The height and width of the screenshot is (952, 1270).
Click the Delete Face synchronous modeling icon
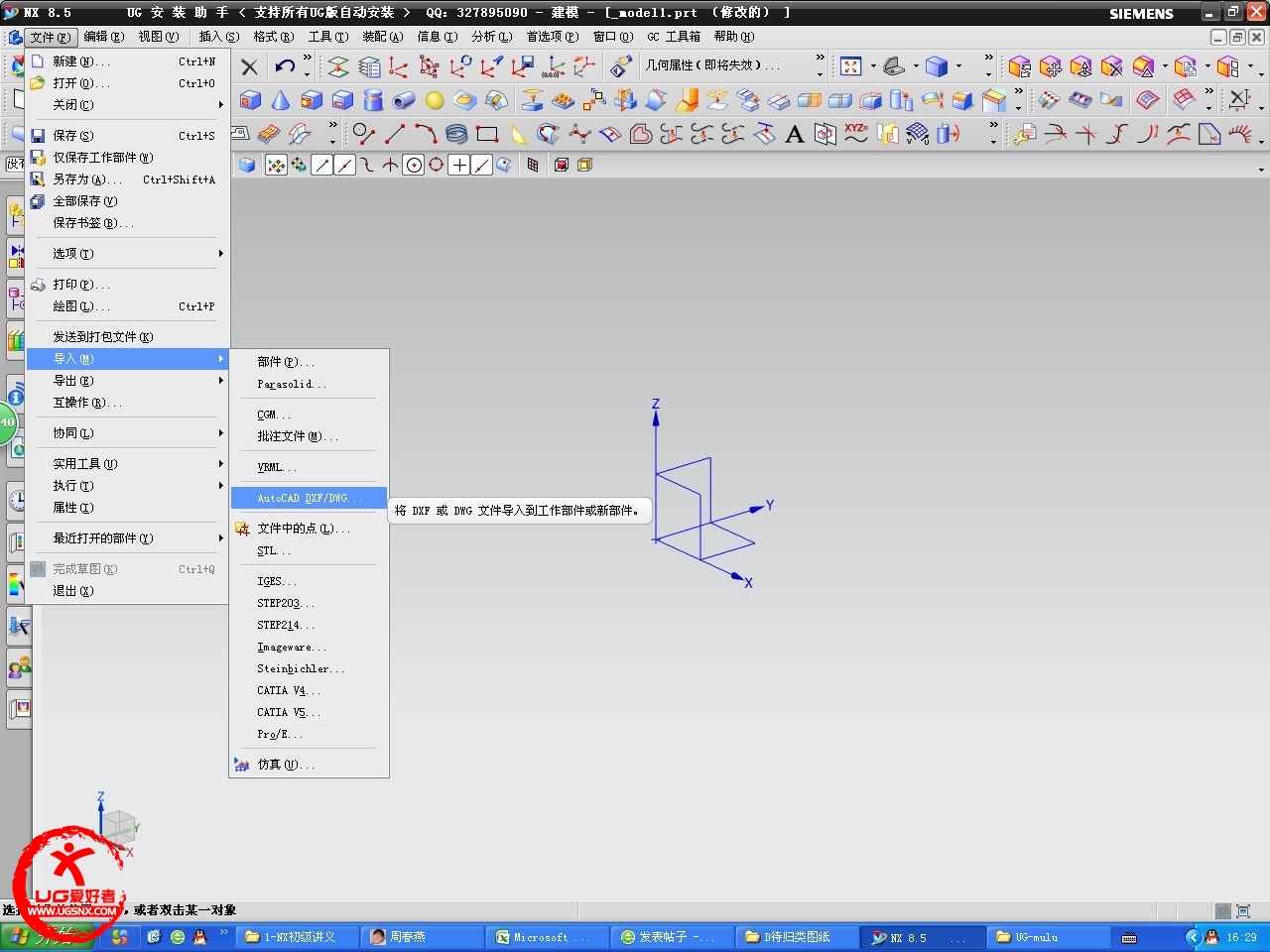coord(1112,66)
